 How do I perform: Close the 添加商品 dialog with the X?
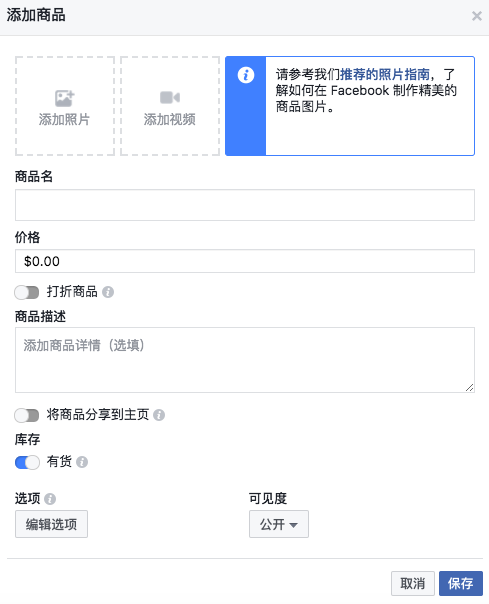(x=477, y=16)
